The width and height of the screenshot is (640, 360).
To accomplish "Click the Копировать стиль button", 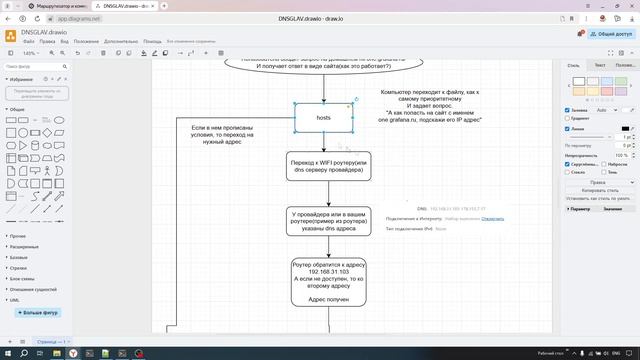I will click(600, 191).
